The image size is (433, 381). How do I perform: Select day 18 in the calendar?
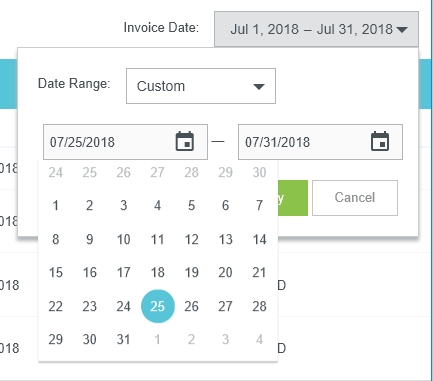pos(158,273)
